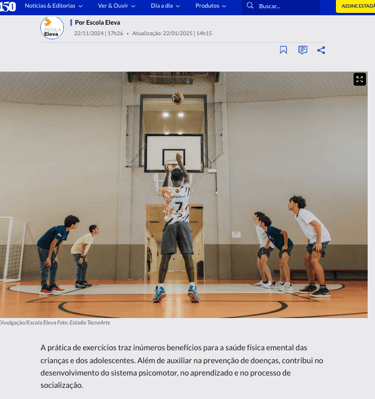Open the Produtos menu
375x399 pixels.
pyautogui.click(x=211, y=6)
